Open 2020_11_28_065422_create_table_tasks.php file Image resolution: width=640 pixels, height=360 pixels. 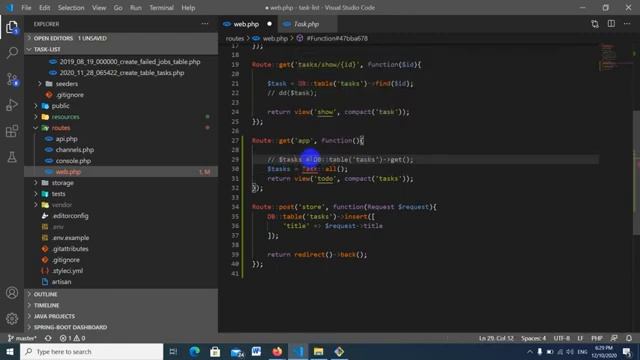pyautogui.click(x=122, y=73)
